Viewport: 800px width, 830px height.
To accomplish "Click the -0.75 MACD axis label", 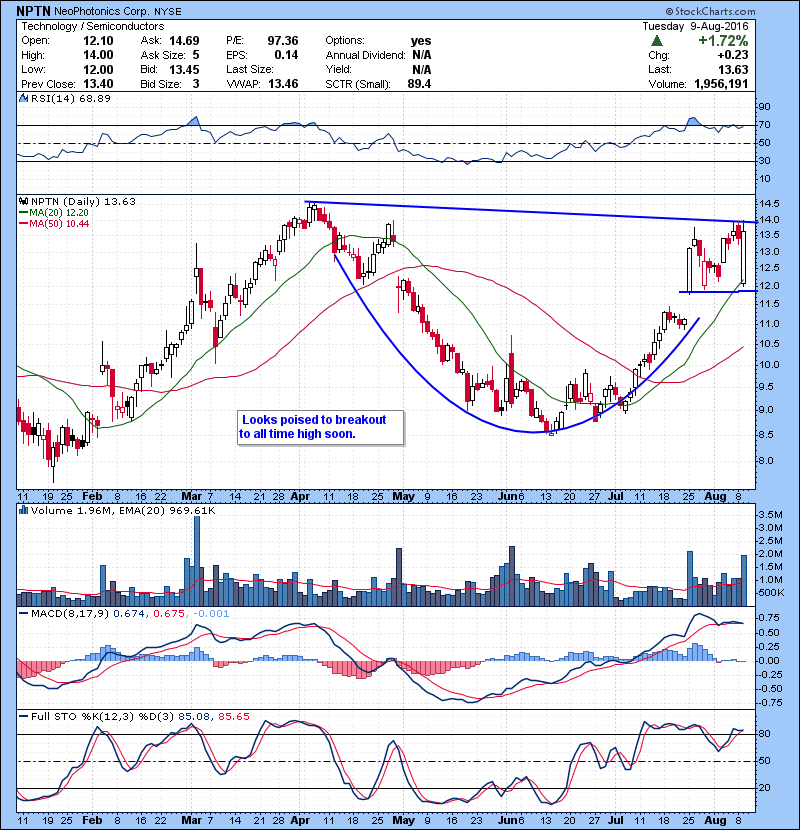I will tap(768, 702).
